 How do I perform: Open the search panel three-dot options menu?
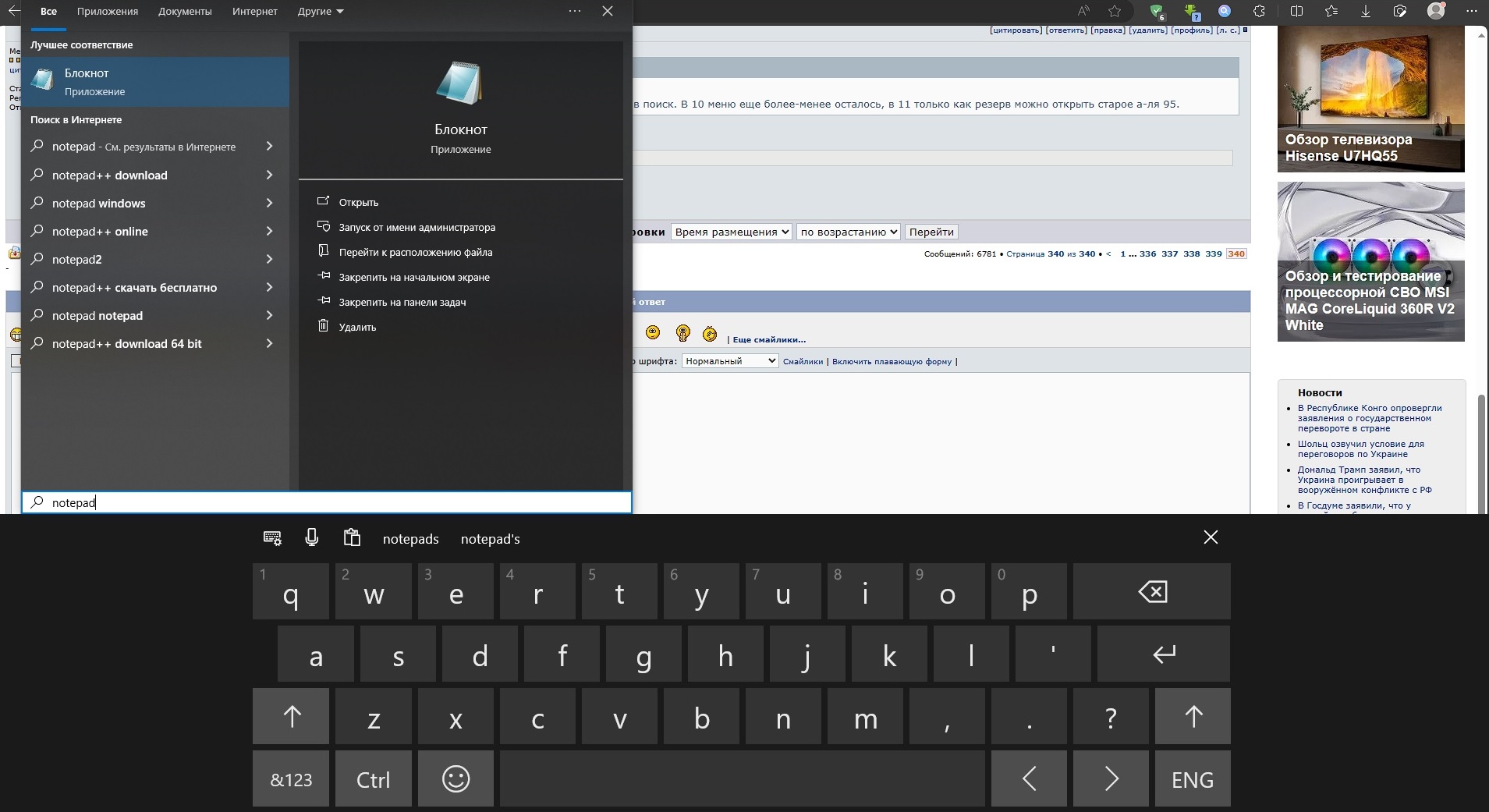(575, 11)
